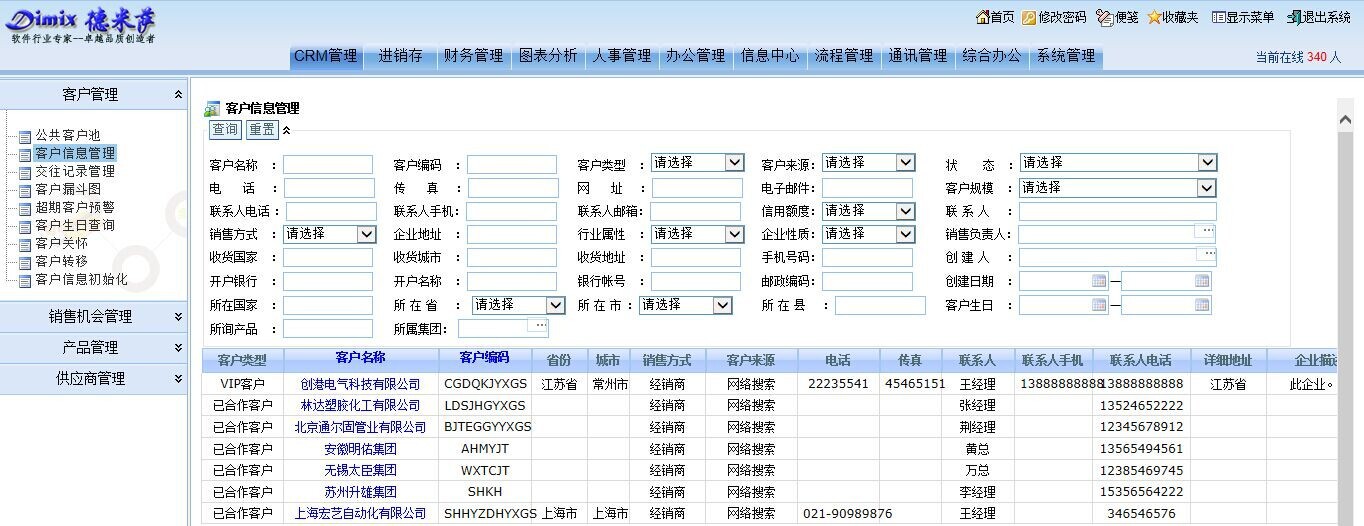Expand the 销售机会管理 sidebar section

[178, 316]
